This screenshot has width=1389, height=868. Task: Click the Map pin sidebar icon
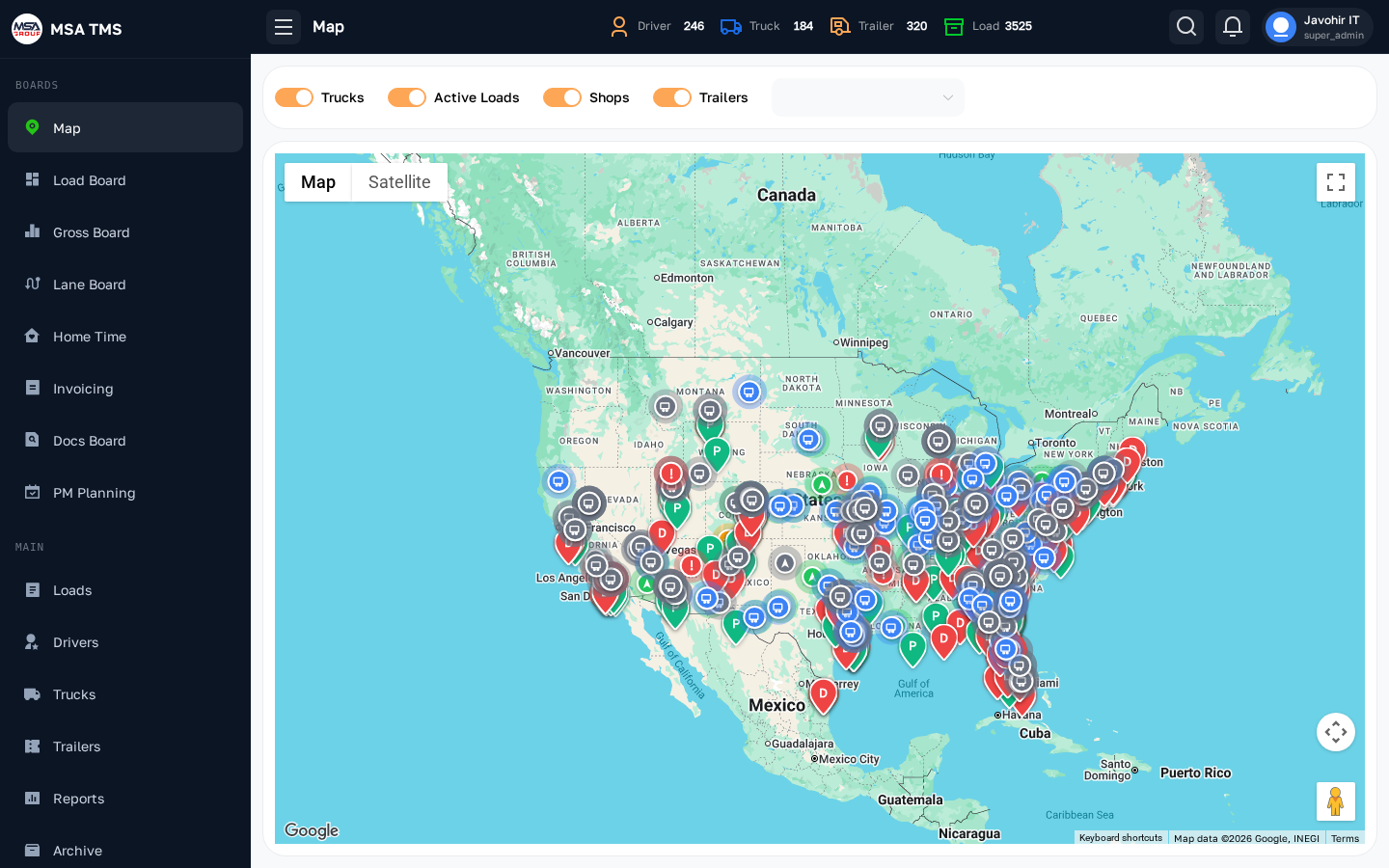[x=33, y=127]
